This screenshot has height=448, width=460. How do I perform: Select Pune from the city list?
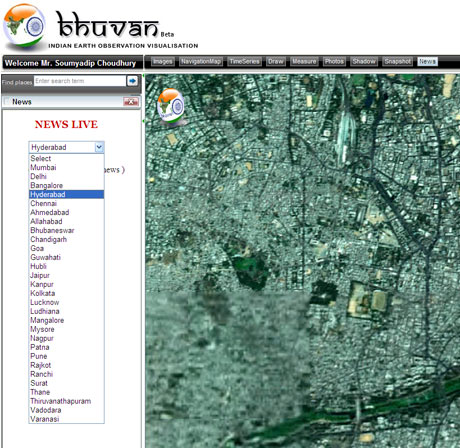pos(67,356)
